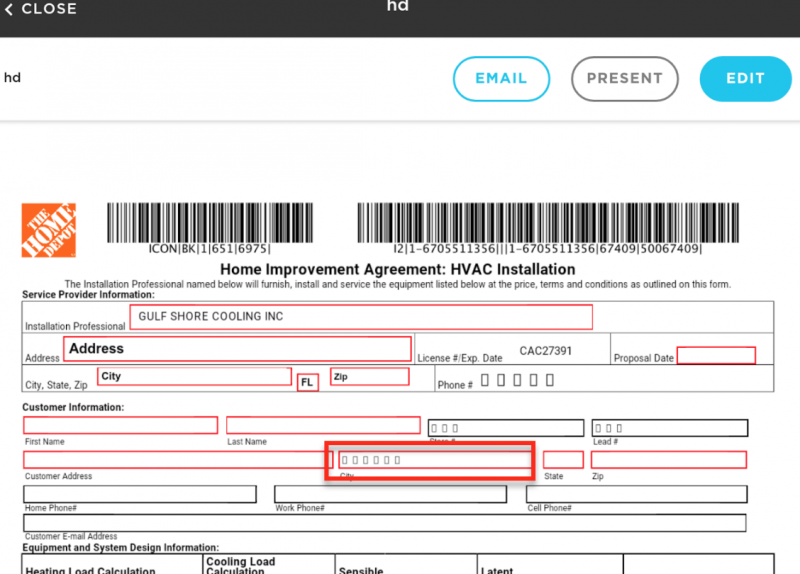Click the Cell Phone# field
This screenshot has height=574, width=800.
click(x=636, y=494)
